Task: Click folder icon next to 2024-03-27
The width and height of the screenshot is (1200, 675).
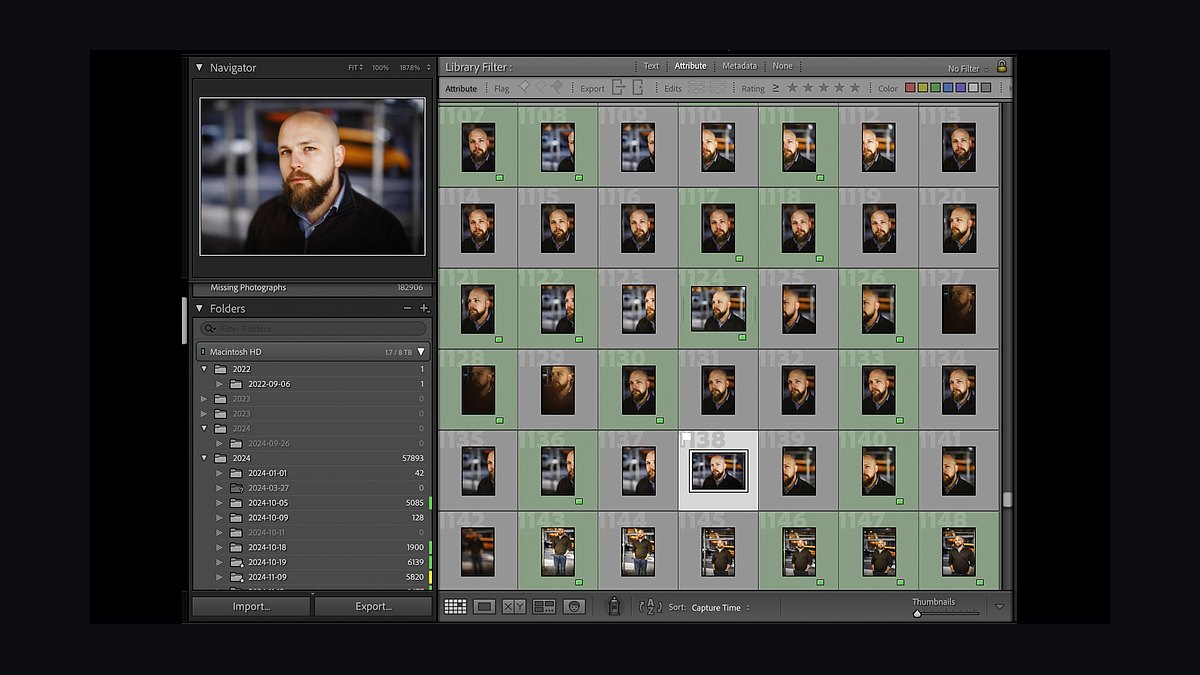Action: pos(236,488)
